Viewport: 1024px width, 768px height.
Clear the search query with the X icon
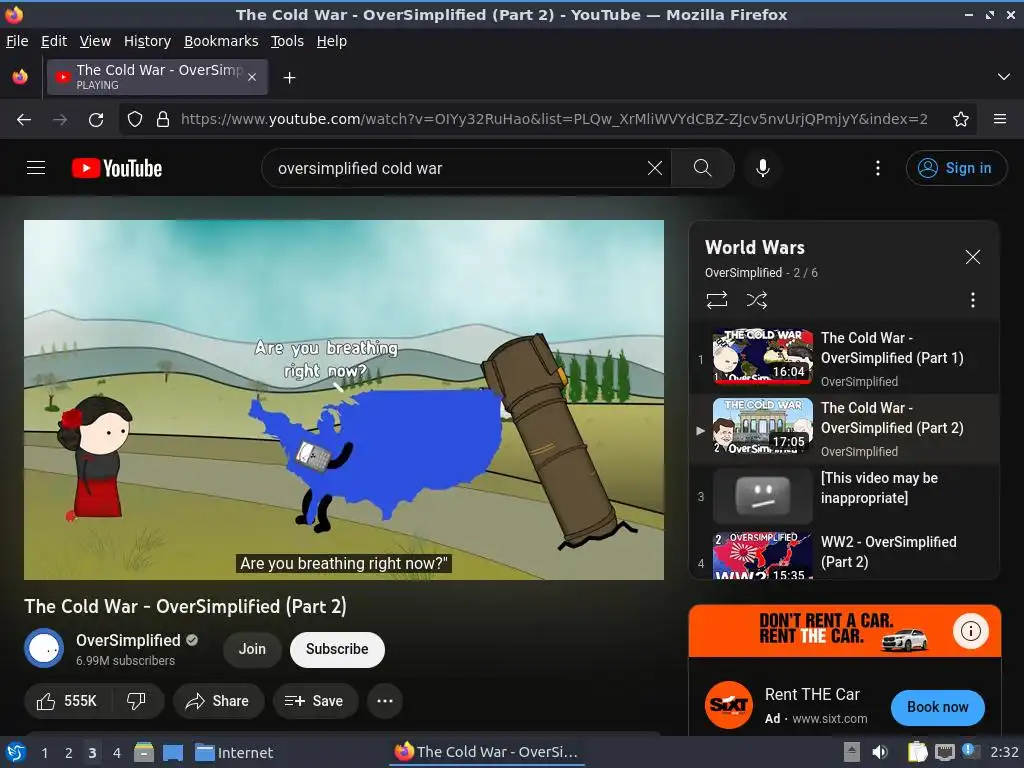click(654, 168)
